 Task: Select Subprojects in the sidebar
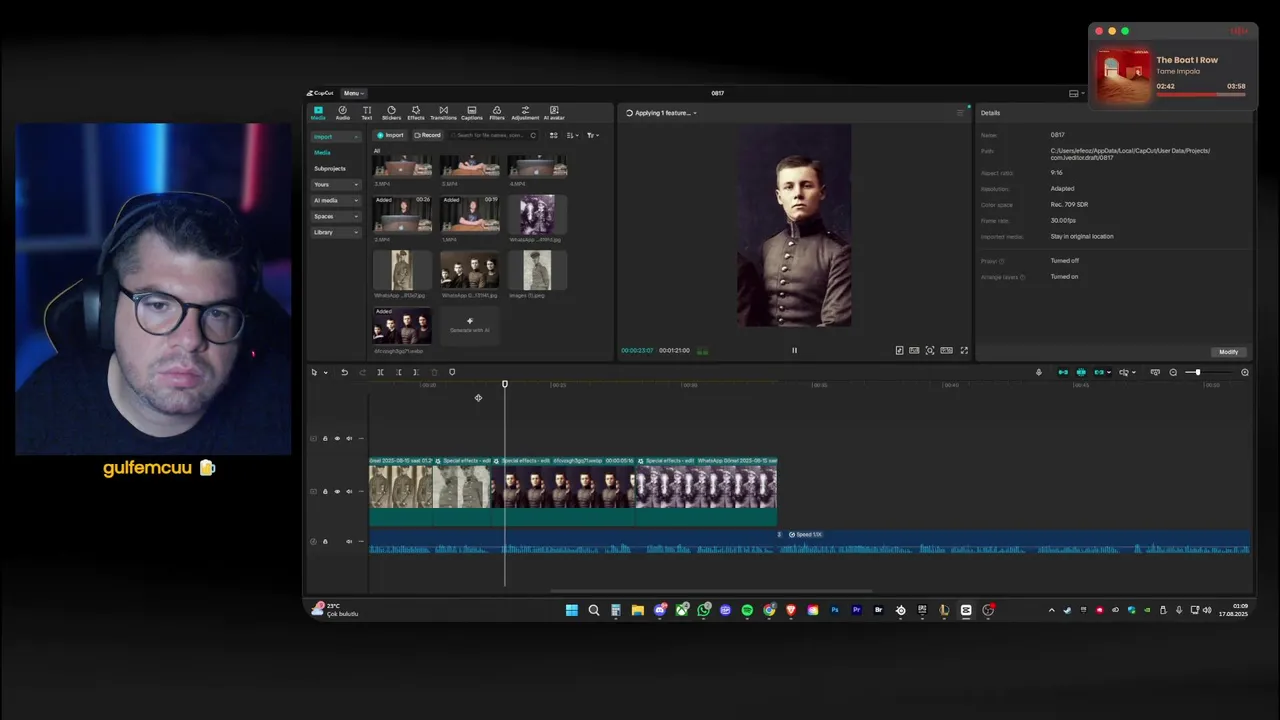330,168
